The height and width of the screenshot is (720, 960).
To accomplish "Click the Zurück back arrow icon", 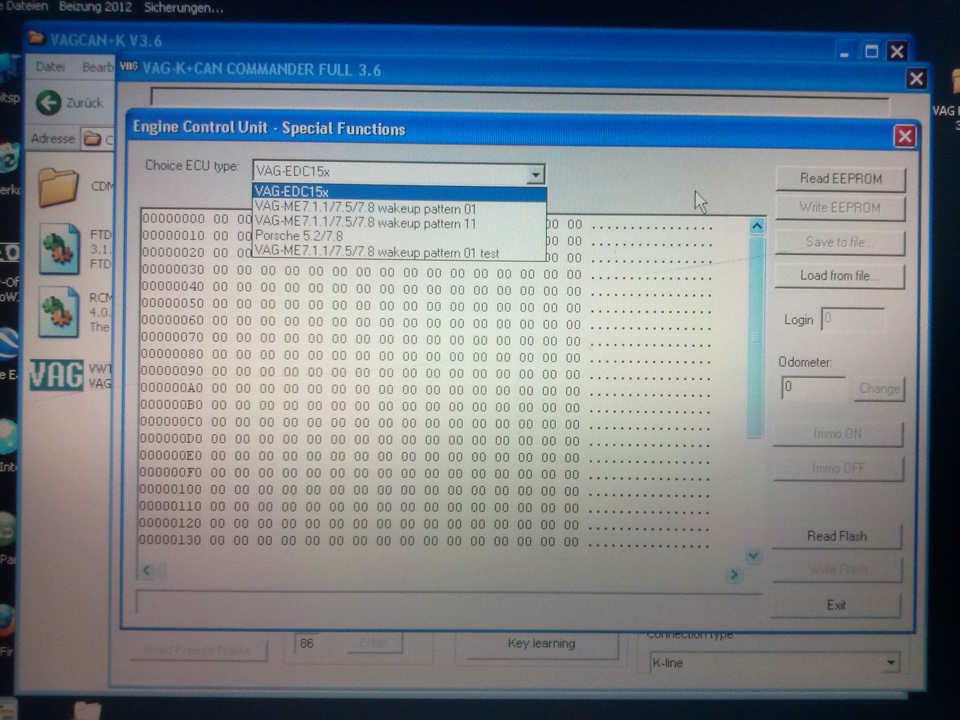I will 48,103.
